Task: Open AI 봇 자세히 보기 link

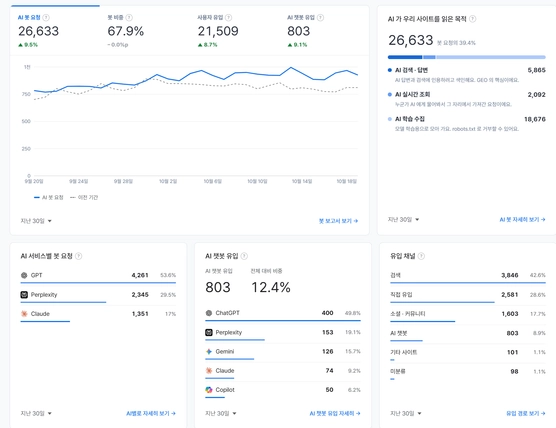Action: (x=522, y=219)
